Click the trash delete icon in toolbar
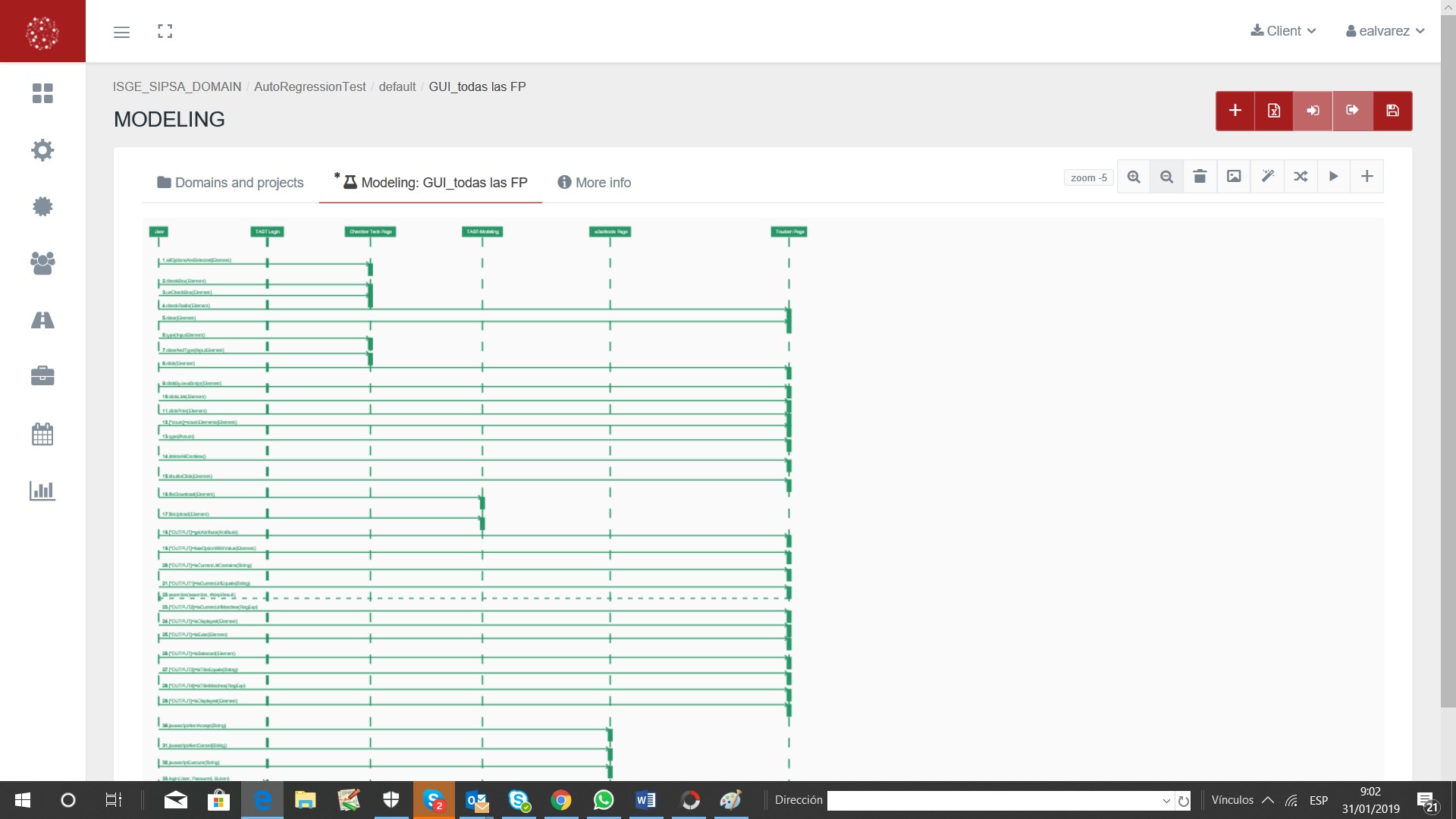This screenshot has height=819, width=1456. pos(1200,177)
